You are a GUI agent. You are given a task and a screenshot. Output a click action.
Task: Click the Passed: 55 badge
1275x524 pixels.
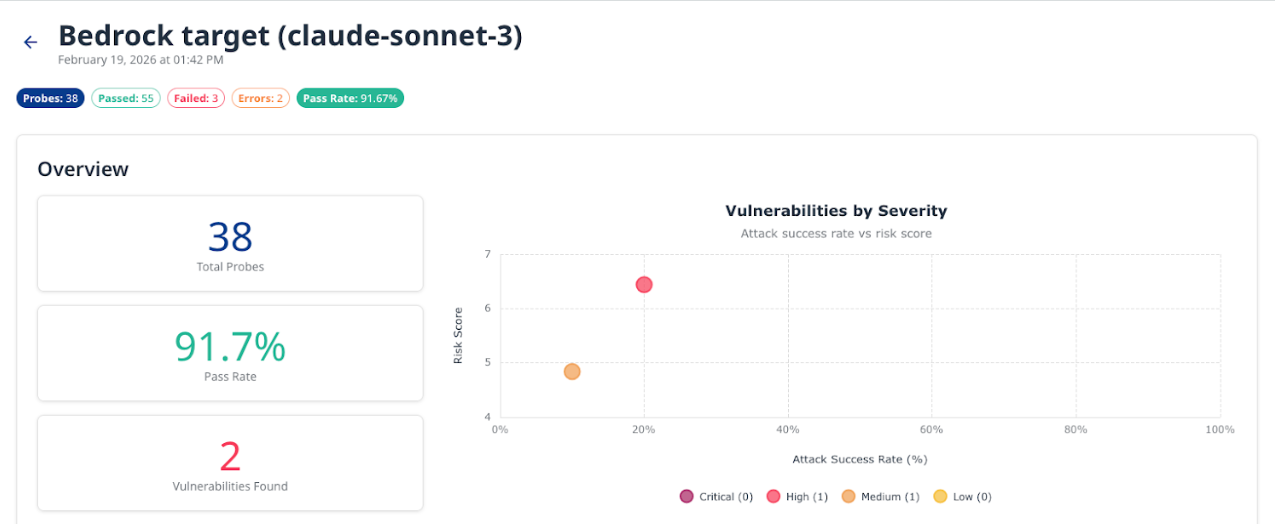126,98
